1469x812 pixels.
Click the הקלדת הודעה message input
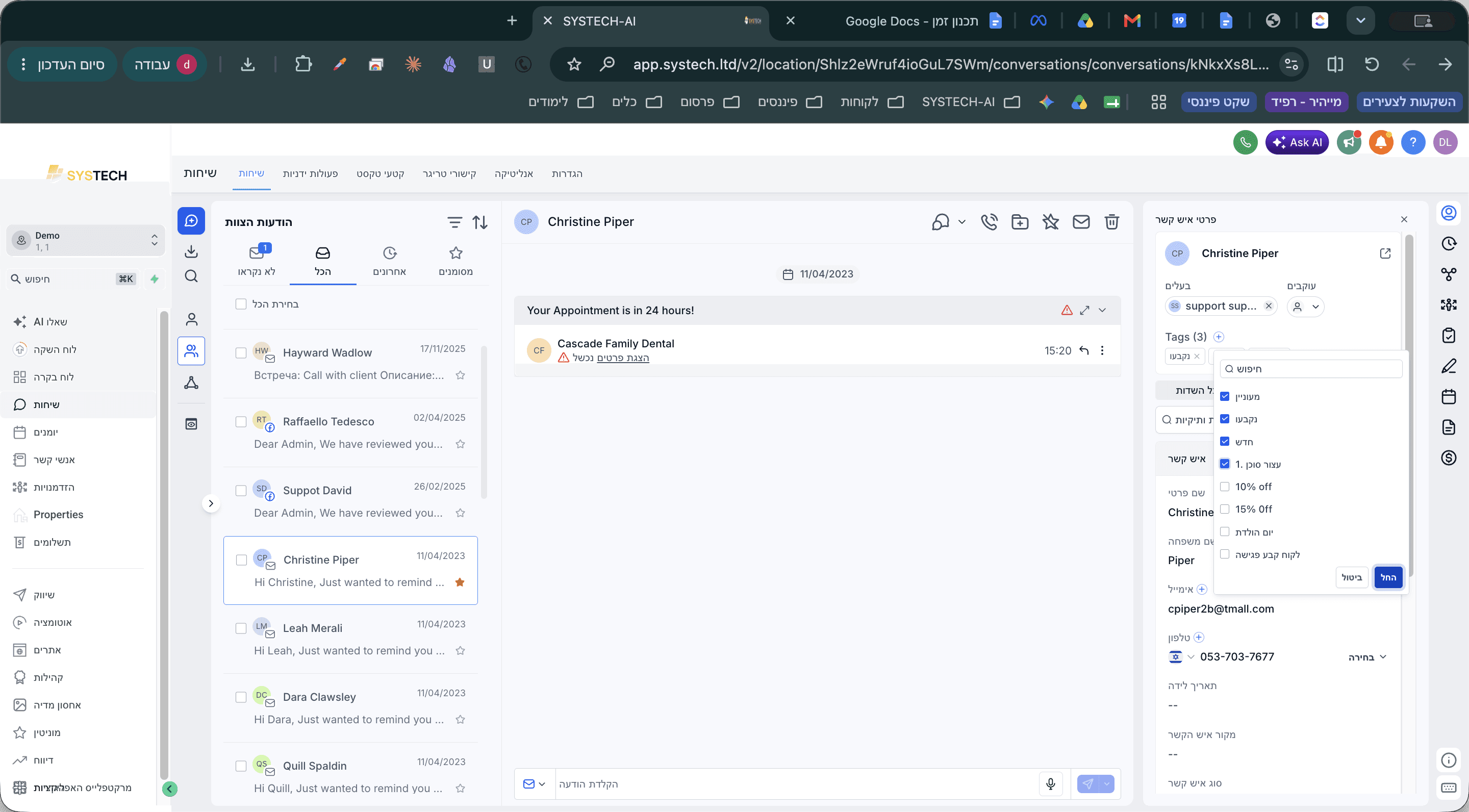click(x=797, y=784)
